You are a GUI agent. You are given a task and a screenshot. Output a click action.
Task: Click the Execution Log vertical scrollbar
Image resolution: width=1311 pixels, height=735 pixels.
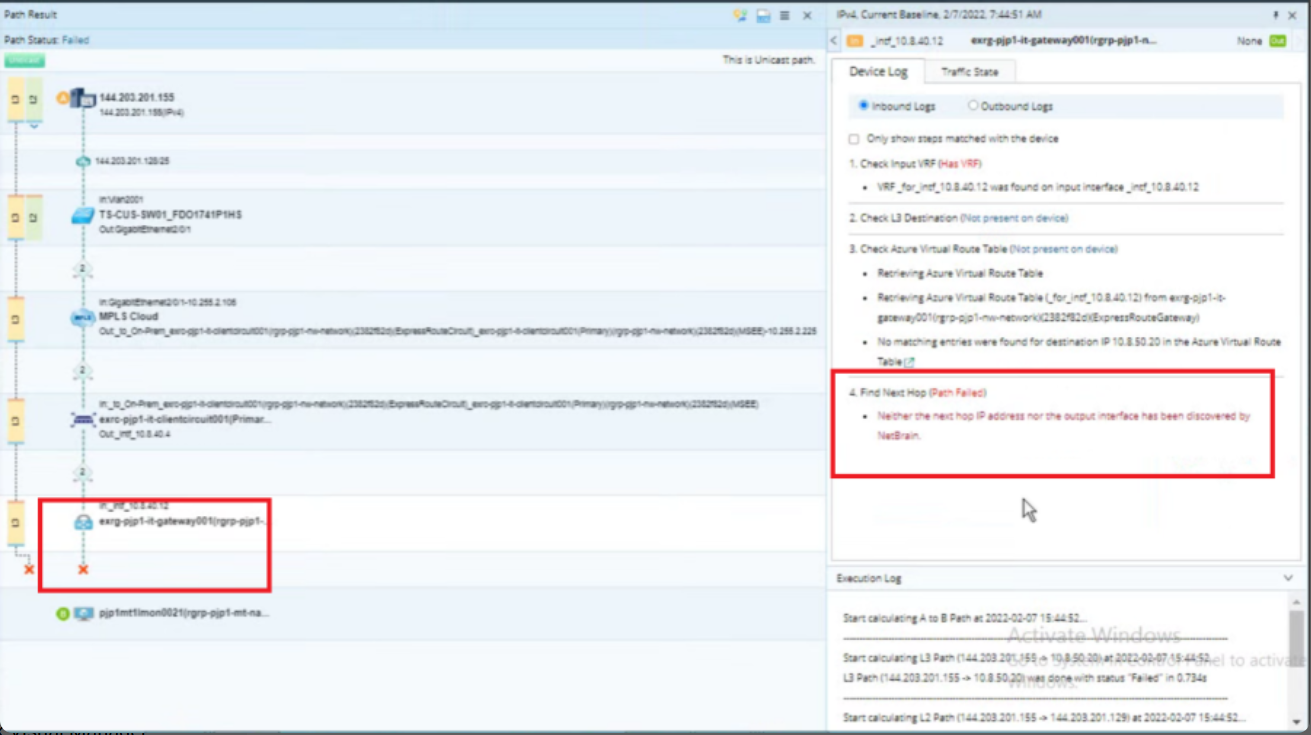click(x=1296, y=659)
